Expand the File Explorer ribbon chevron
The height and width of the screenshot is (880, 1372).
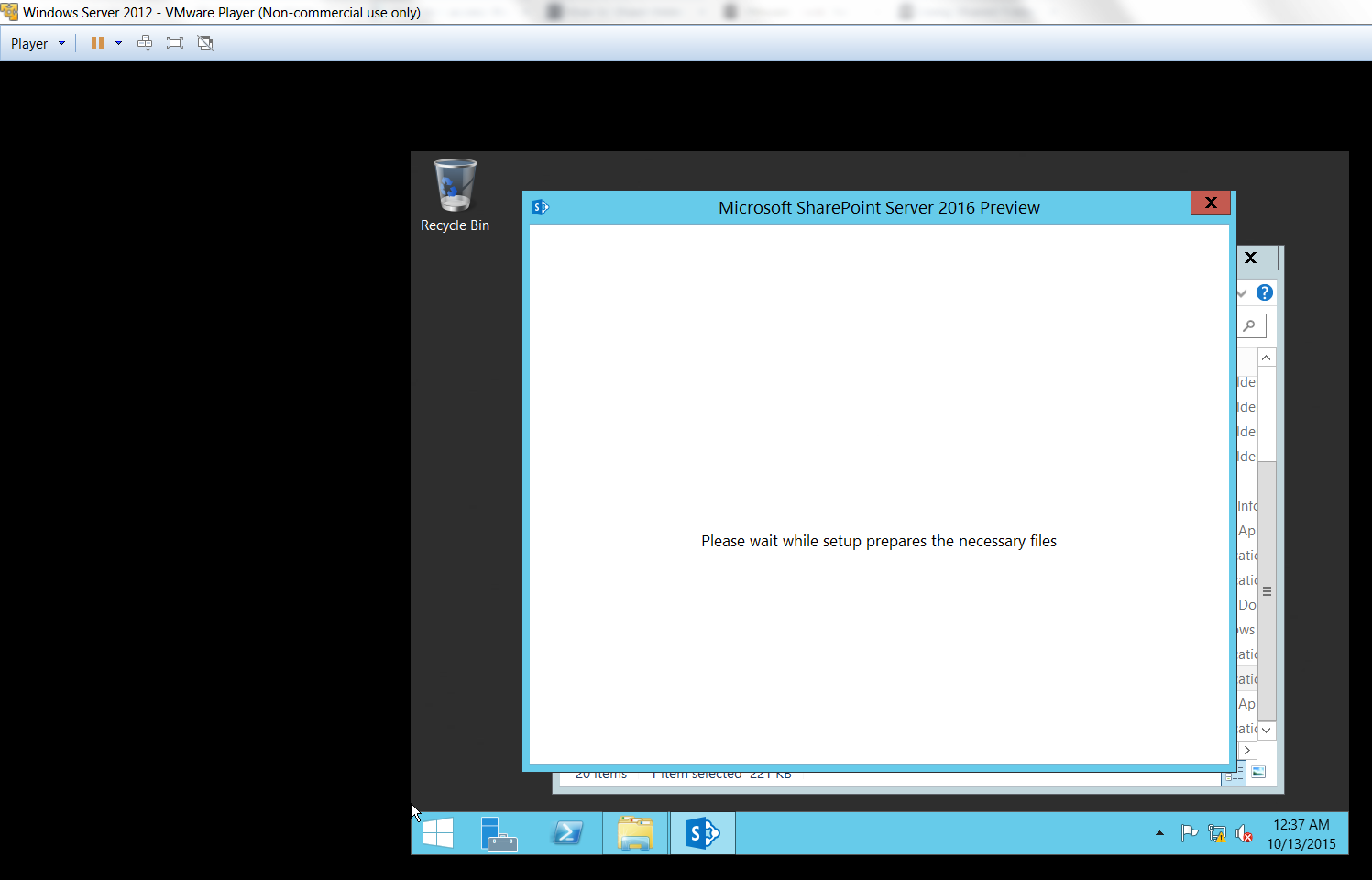[1242, 293]
